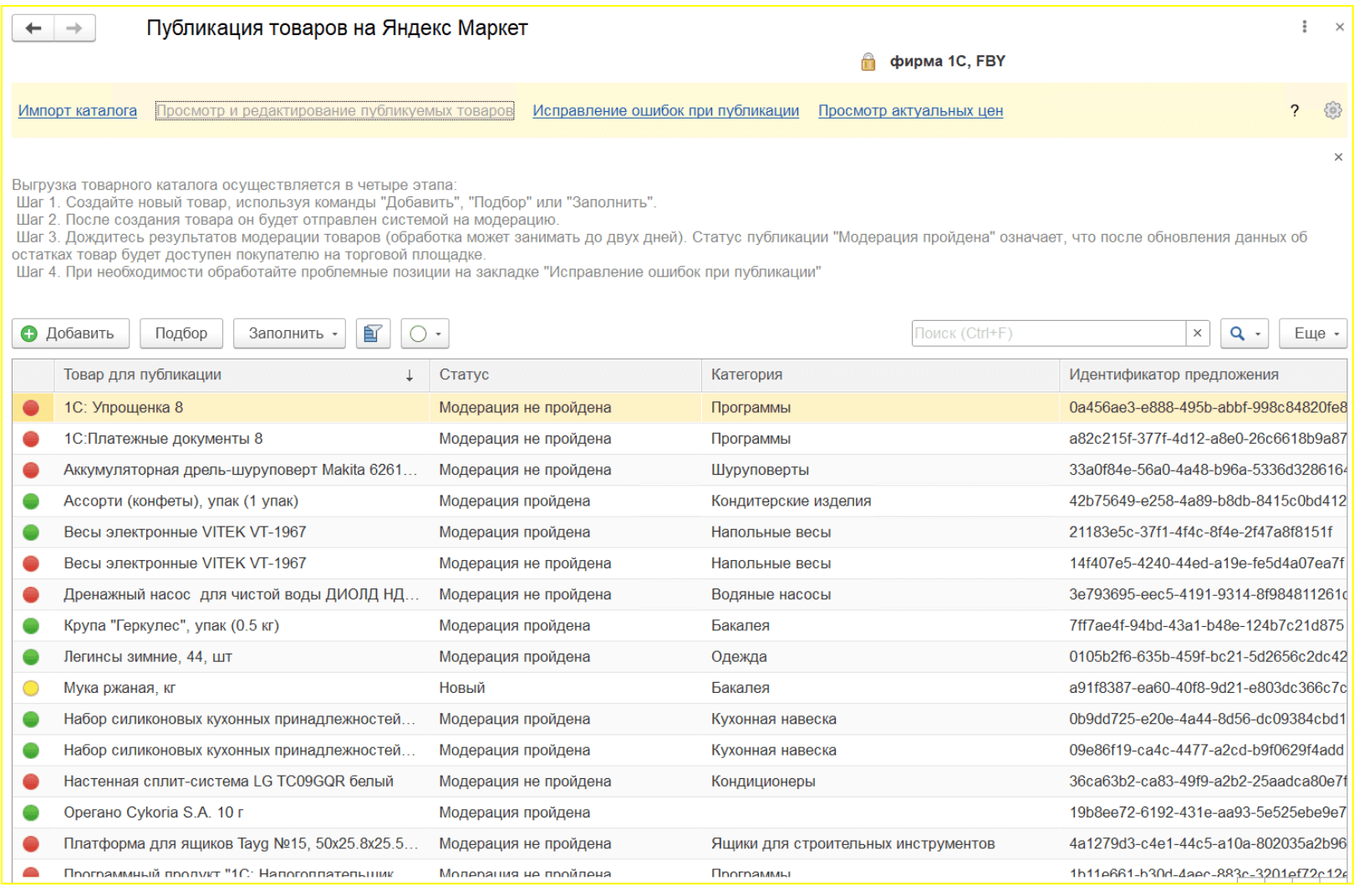Open the three-dot more options menu
Viewport: 1359px width, 896px height.
point(1304,27)
